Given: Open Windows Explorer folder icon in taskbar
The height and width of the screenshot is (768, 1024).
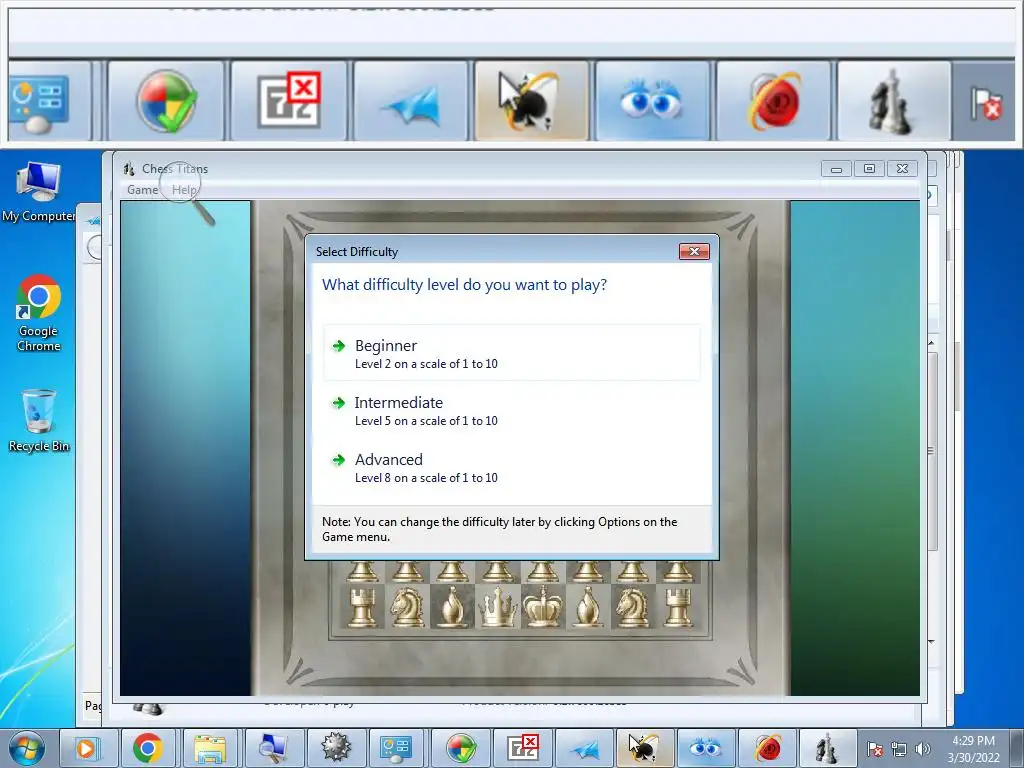Looking at the screenshot, I should click(210, 748).
